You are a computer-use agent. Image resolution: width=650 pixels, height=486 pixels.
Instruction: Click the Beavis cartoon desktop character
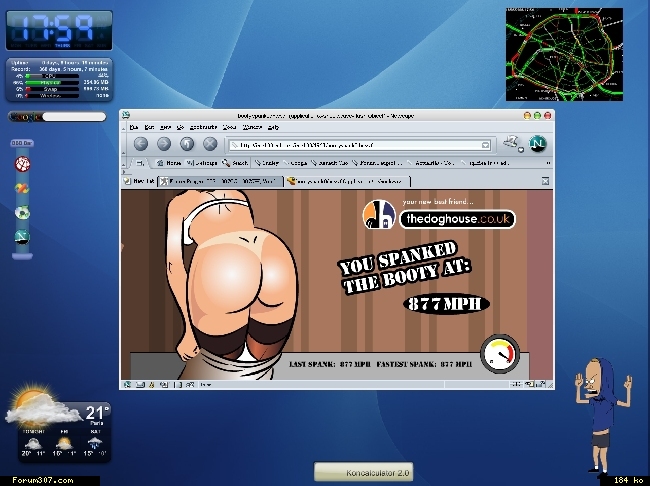coord(603,415)
